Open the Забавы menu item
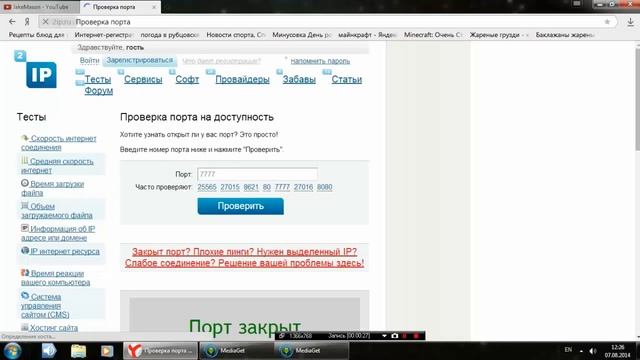Viewport: 640px width, 360px height. coord(299,79)
